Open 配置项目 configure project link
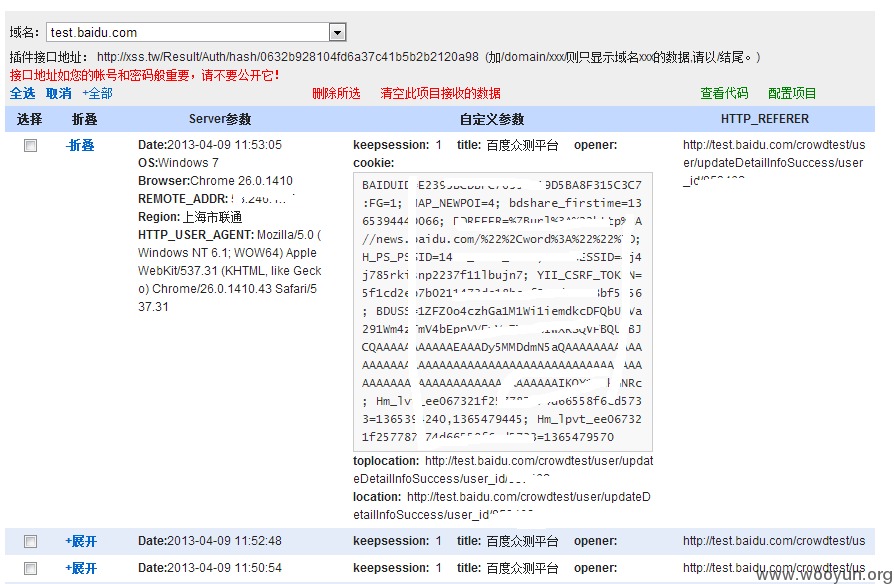 [792, 94]
